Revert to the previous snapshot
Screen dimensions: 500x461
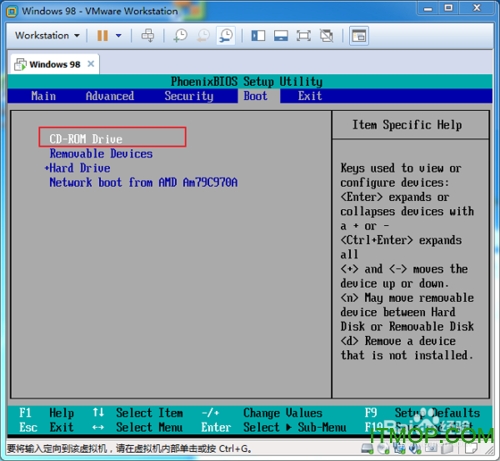coord(203,36)
